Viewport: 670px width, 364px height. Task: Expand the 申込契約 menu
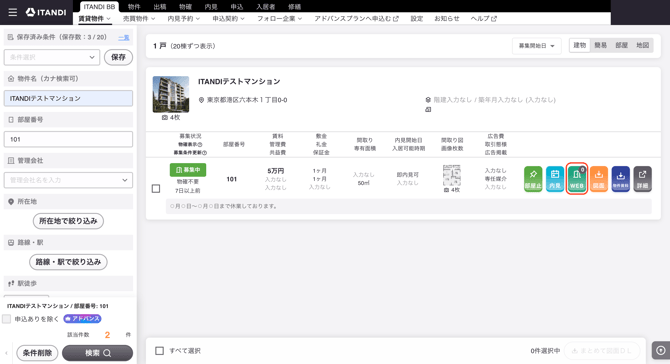click(228, 19)
